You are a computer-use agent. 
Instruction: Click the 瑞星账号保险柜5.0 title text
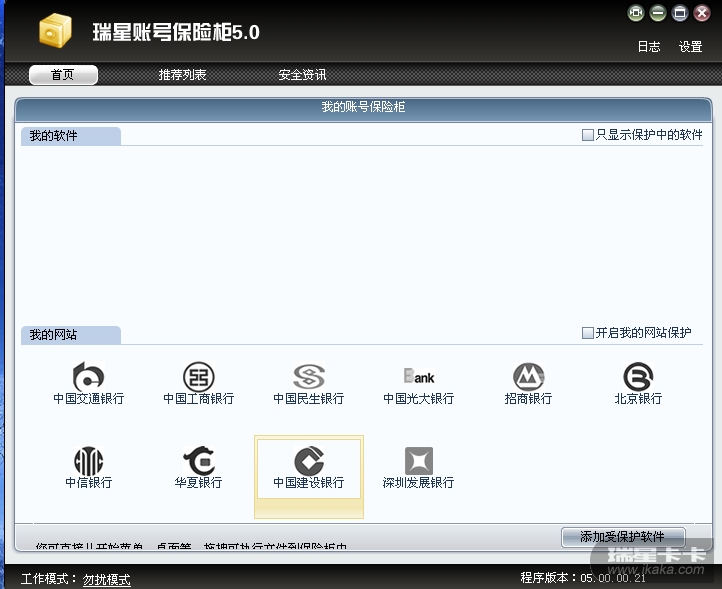[x=176, y=32]
